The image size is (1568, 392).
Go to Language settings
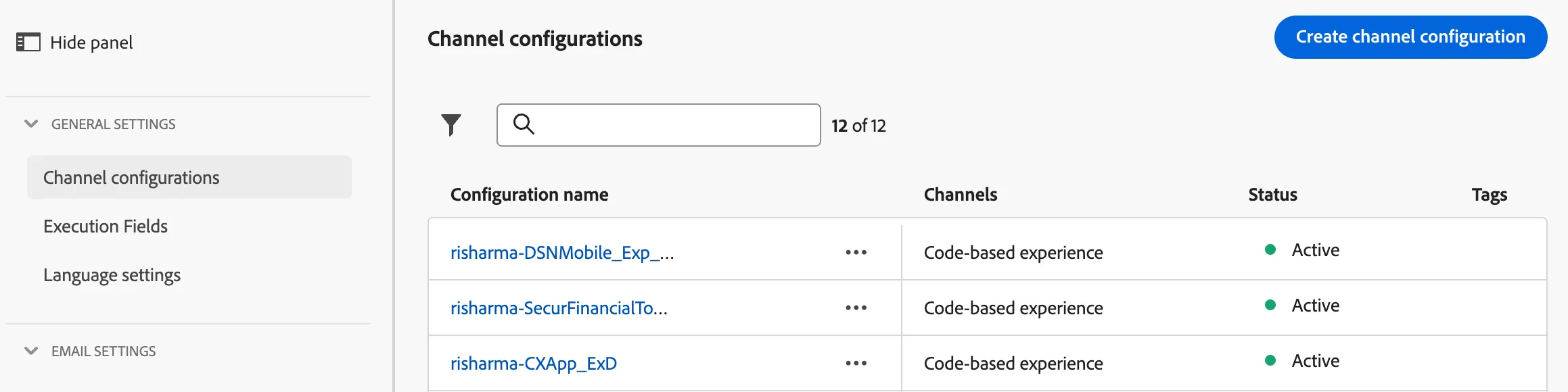pyautogui.click(x=112, y=275)
